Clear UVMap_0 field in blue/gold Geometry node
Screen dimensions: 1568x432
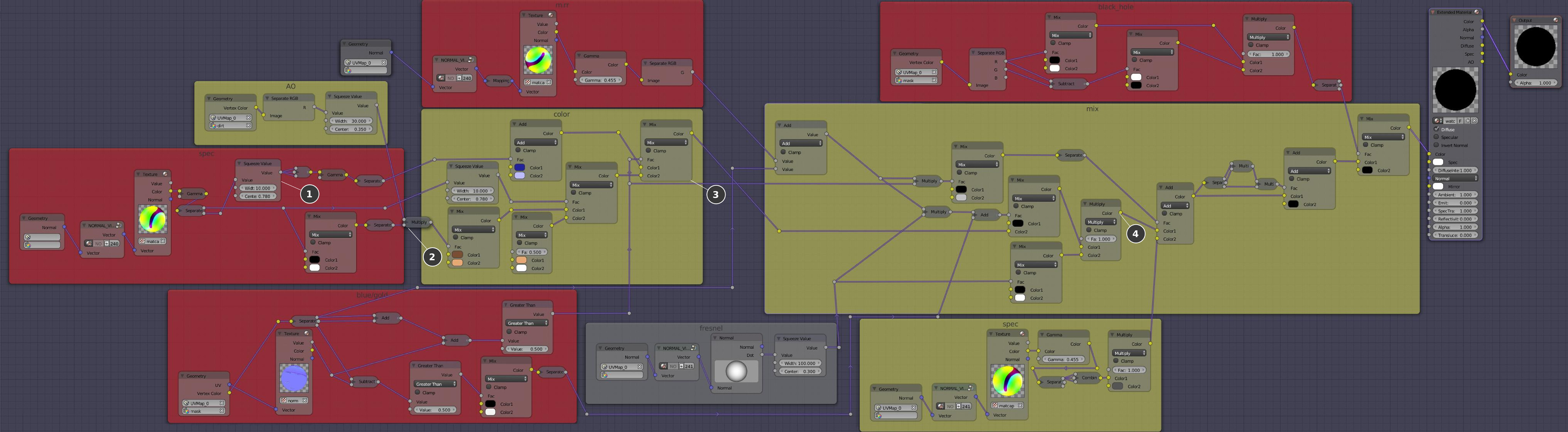222,403
